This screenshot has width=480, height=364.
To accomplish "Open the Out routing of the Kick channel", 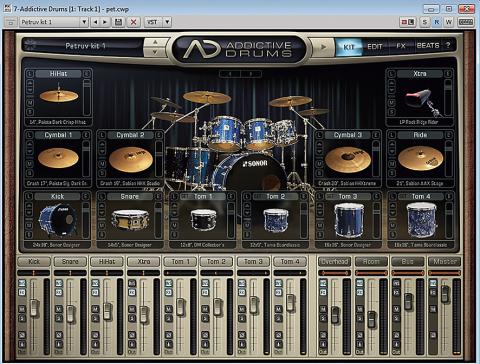I will (22, 352).
